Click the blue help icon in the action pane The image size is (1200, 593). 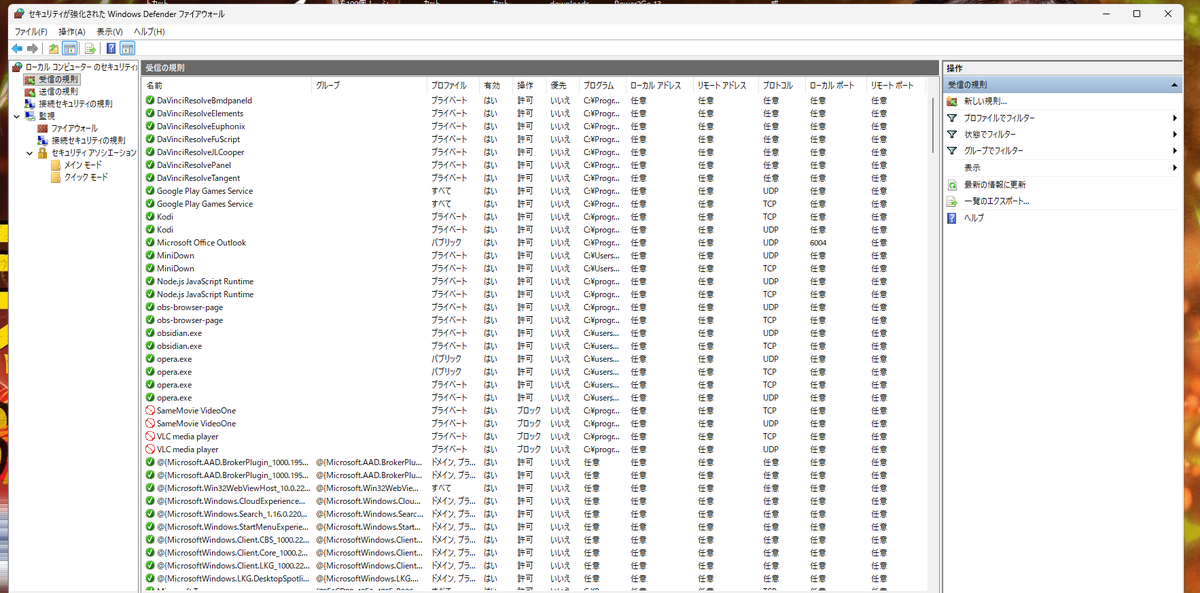click(x=952, y=217)
